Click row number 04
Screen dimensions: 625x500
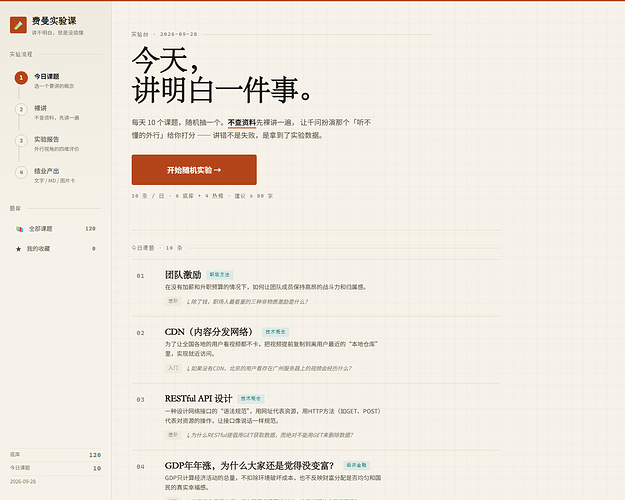(140, 467)
